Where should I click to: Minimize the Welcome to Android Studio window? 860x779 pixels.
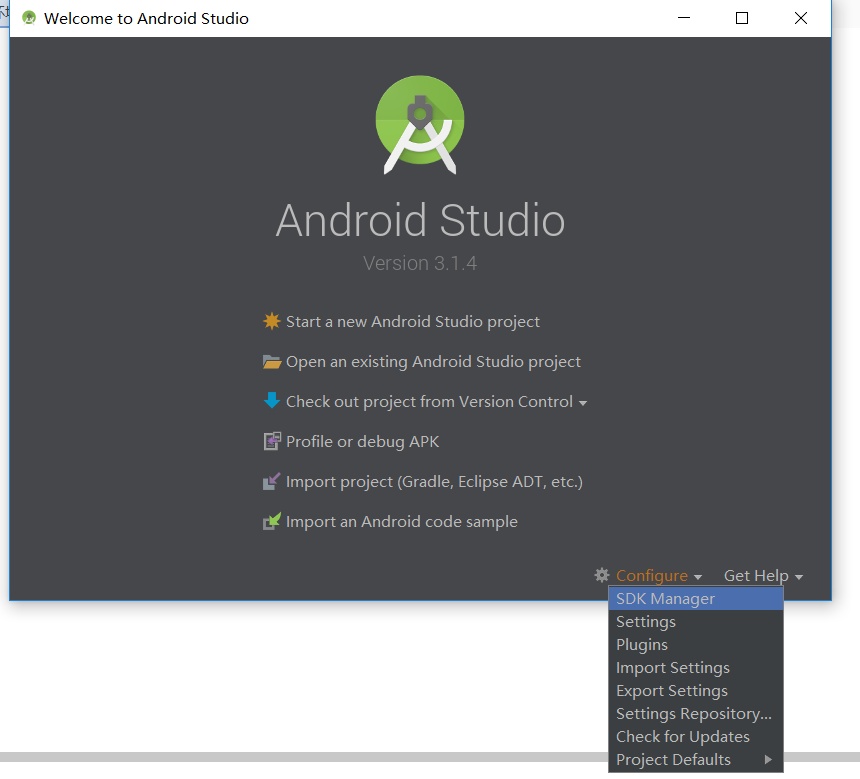683,18
